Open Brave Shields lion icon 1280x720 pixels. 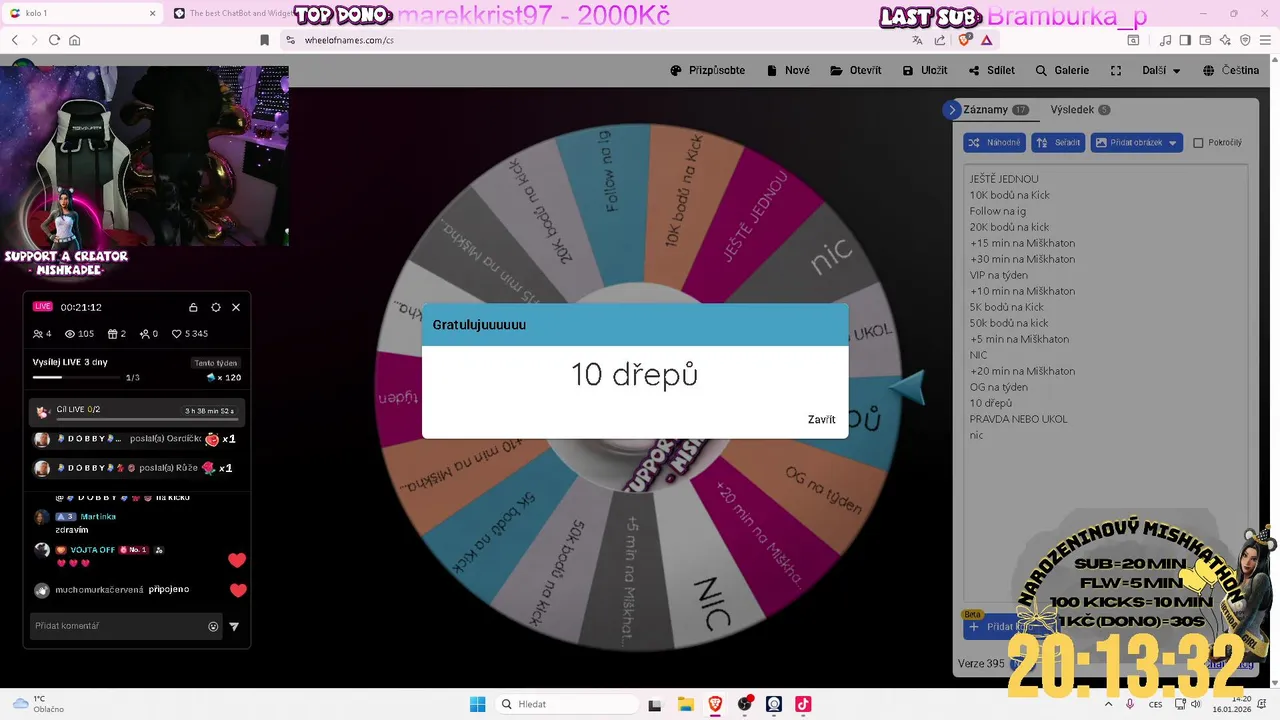pyautogui.click(x=965, y=40)
